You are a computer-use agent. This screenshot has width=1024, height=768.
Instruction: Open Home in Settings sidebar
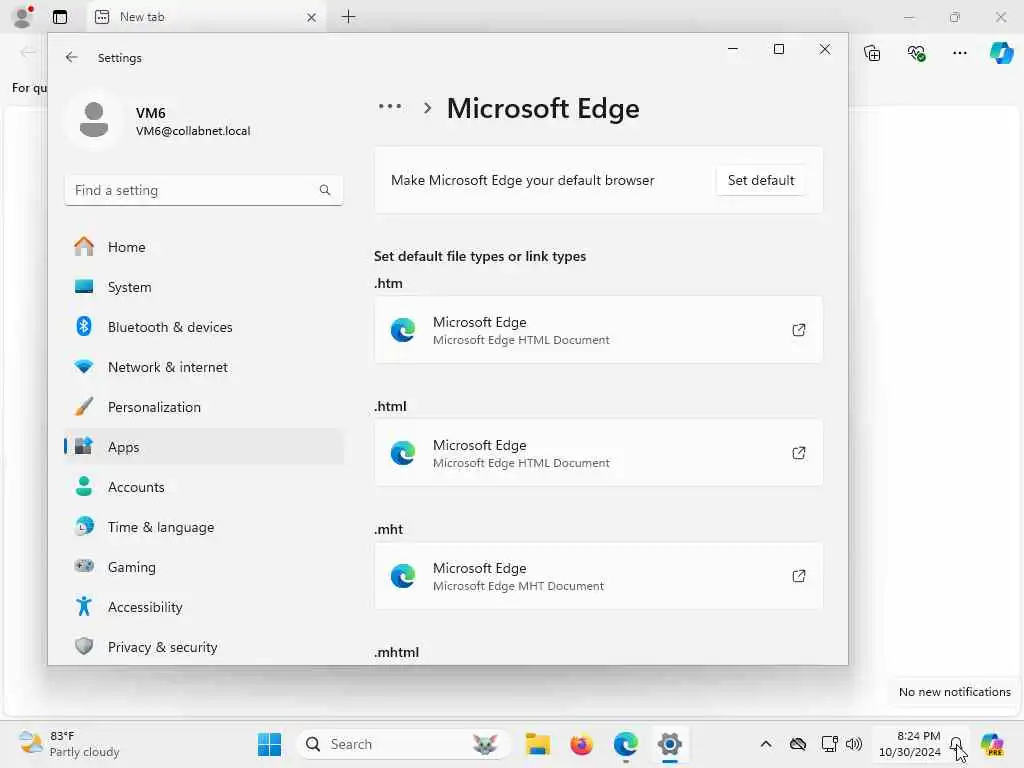(x=204, y=247)
